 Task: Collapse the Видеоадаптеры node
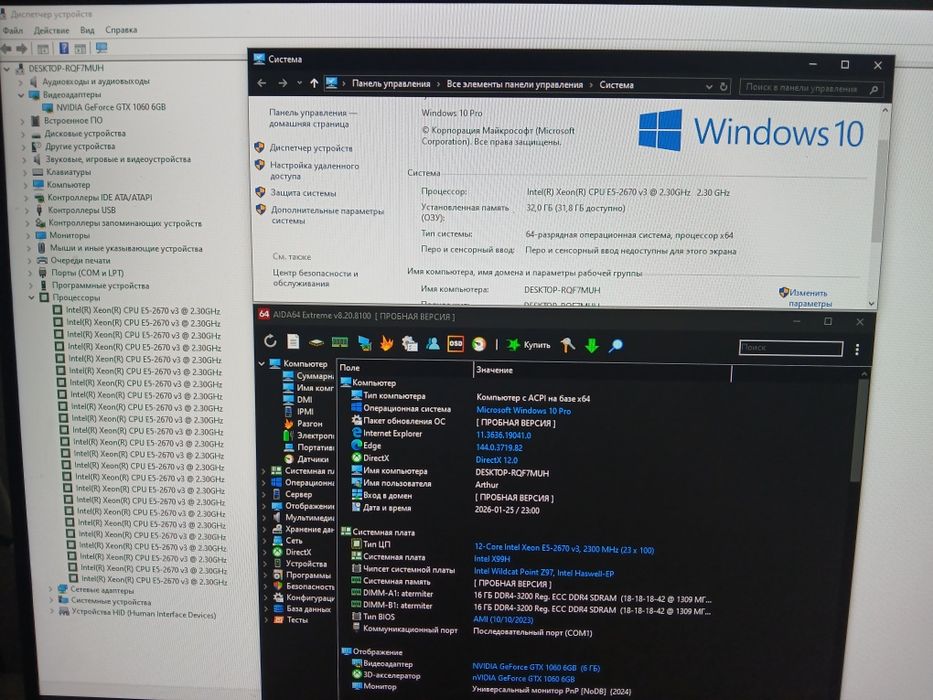tap(21, 95)
